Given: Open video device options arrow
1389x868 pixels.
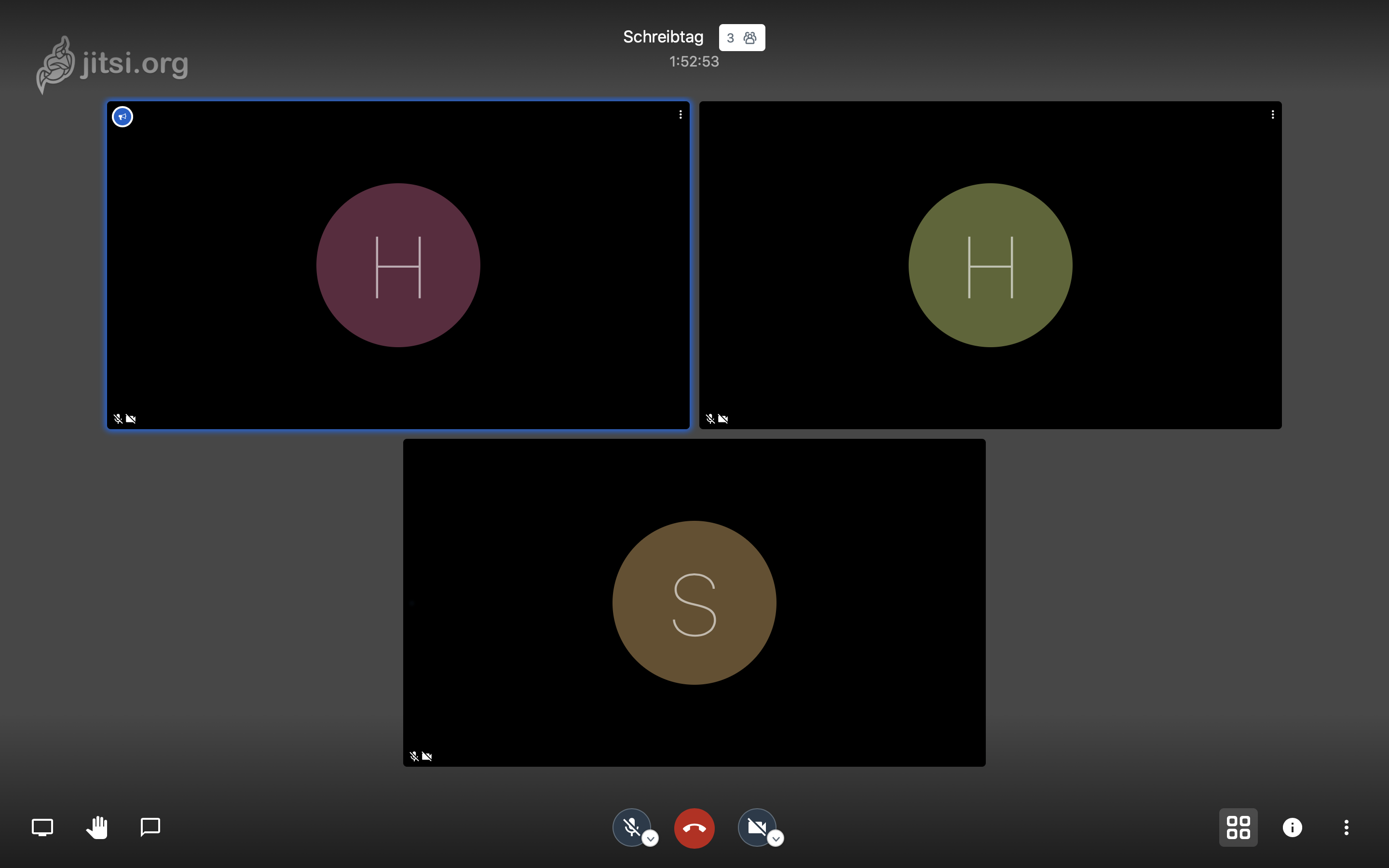Looking at the screenshot, I should (776, 839).
